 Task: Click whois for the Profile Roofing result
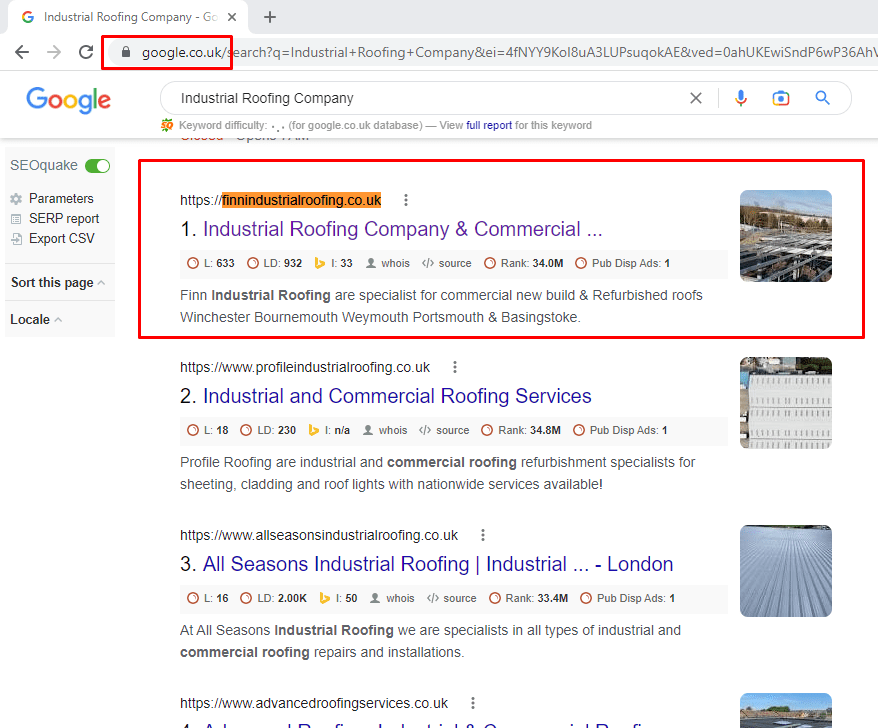coord(385,430)
